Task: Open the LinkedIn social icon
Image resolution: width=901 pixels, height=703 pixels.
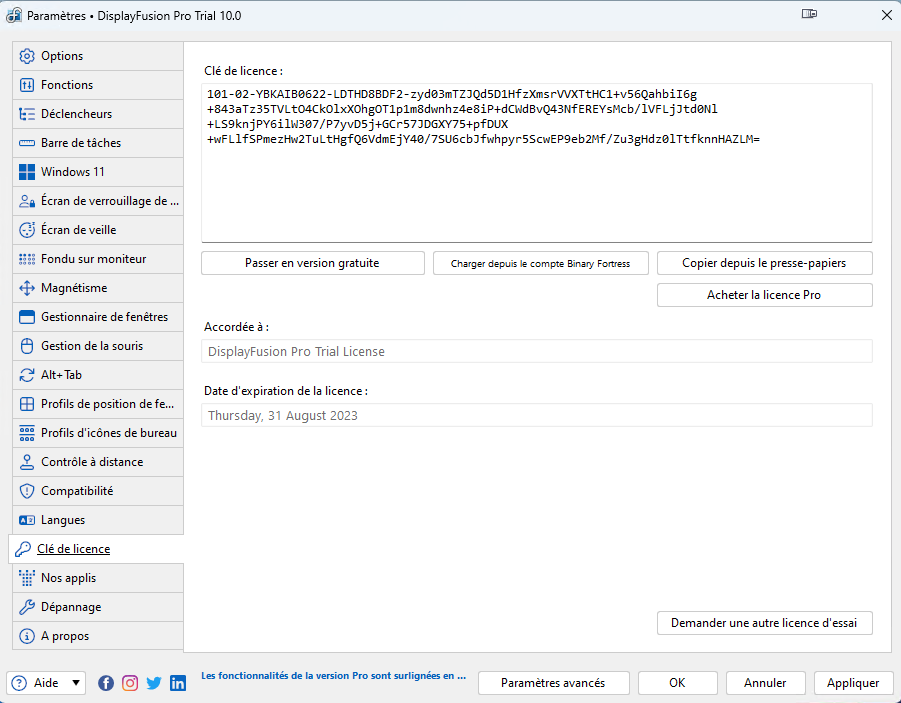Action: tap(178, 683)
